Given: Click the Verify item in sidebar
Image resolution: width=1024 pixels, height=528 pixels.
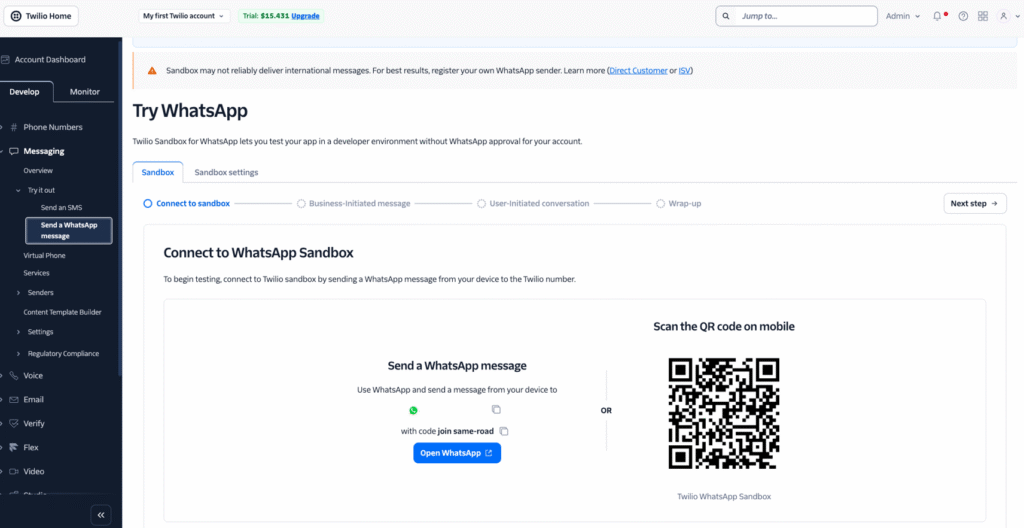Looking at the screenshot, I should click(x=34, y=423).
